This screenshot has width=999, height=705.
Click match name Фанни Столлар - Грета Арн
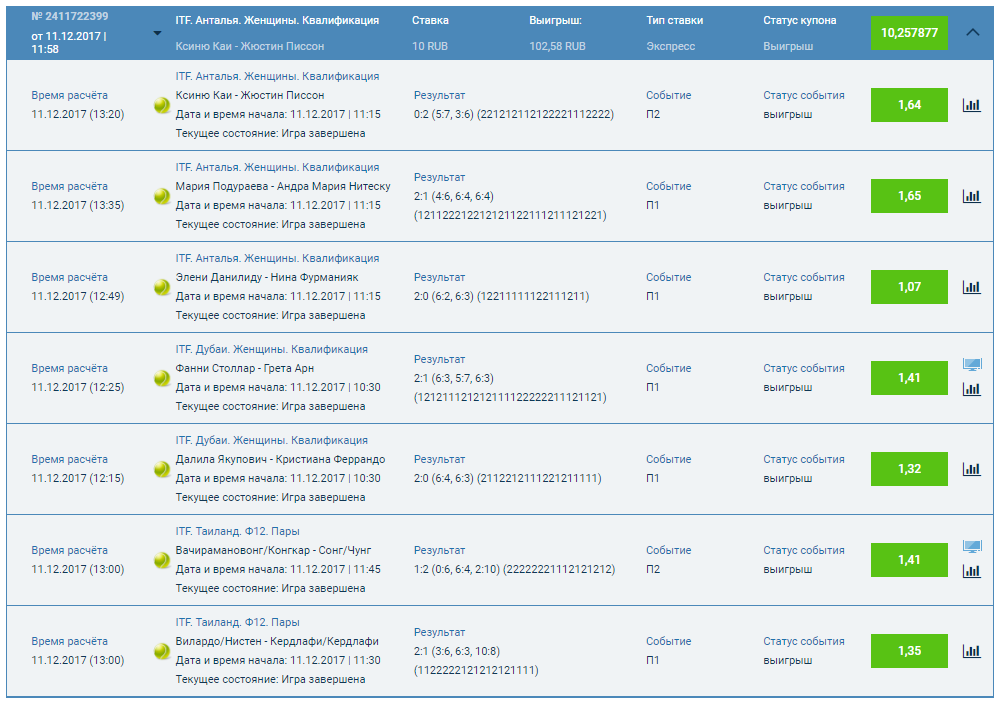245,369
